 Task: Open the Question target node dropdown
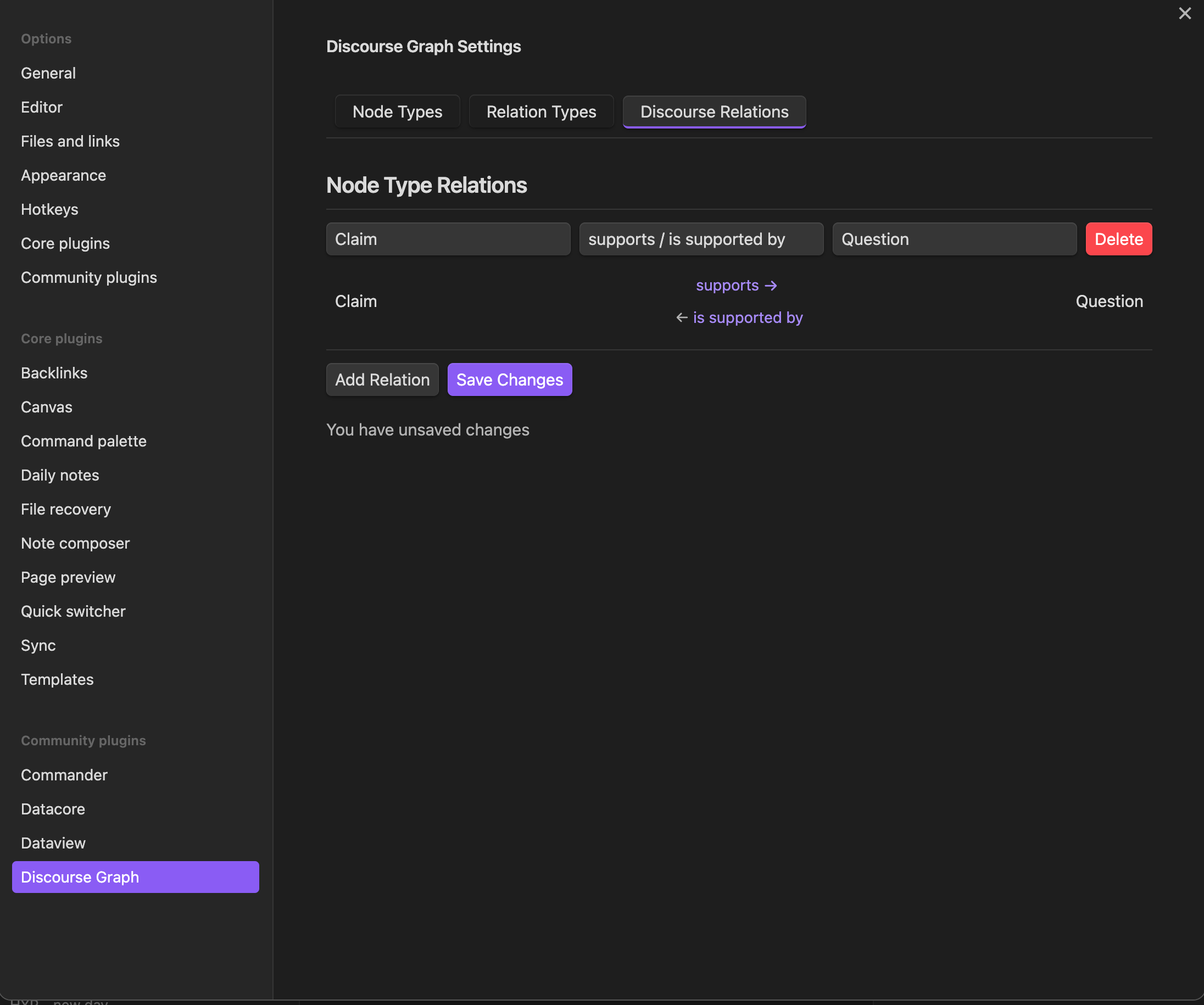tap(954, 239)
